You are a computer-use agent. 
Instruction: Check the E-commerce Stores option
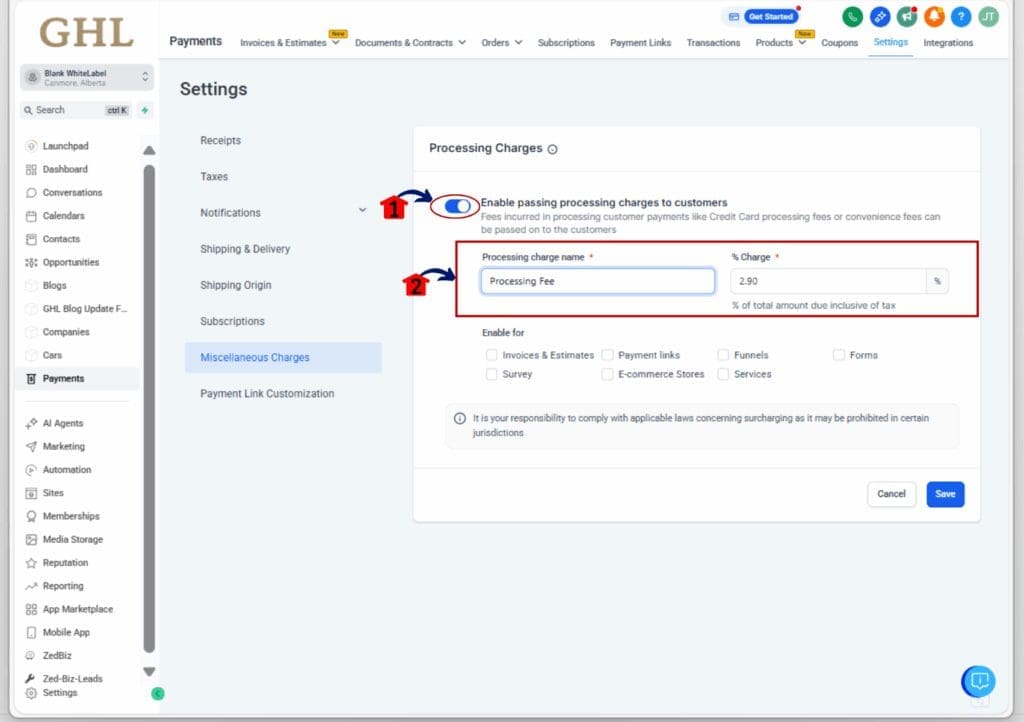(x=607, y=373)
